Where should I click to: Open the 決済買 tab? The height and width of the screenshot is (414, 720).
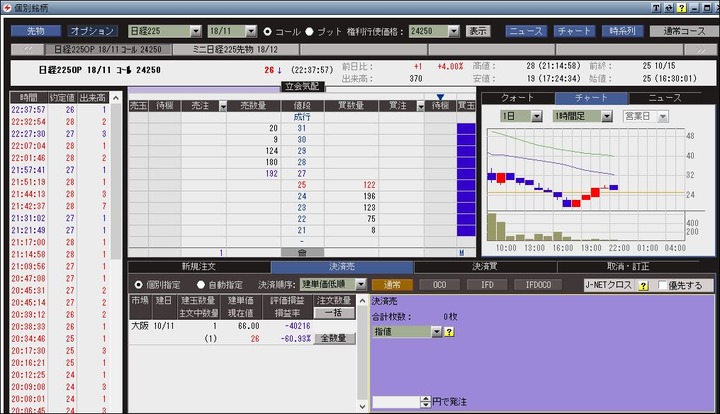click(485, 267)
